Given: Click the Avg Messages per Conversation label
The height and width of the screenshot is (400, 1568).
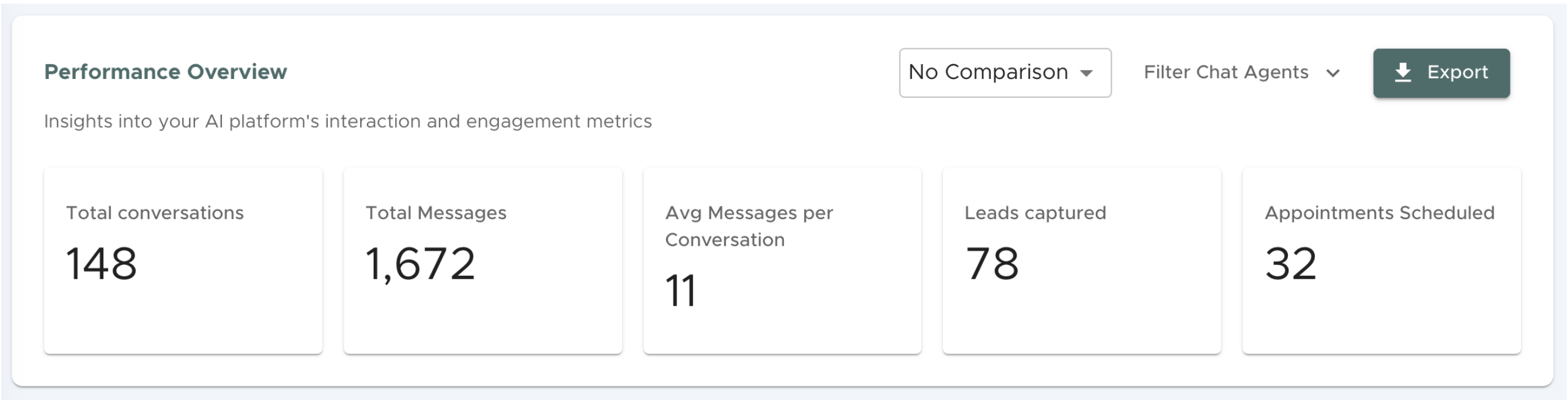Looking at the screenshot, I should click(x=749, y=226).
